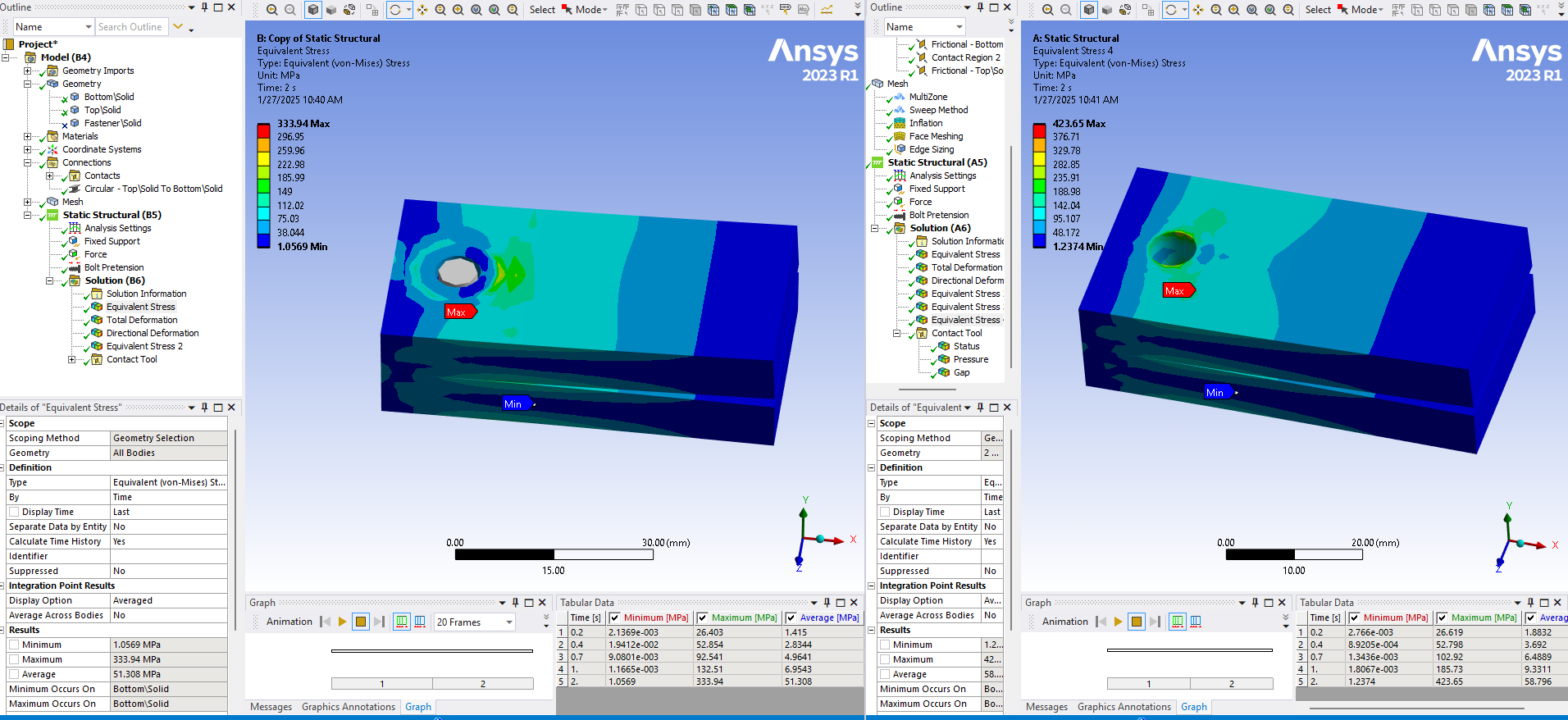1568x720 pixels.
Task: Click the Rotate tool in left viewport toolbar
Action: (395, 10)
